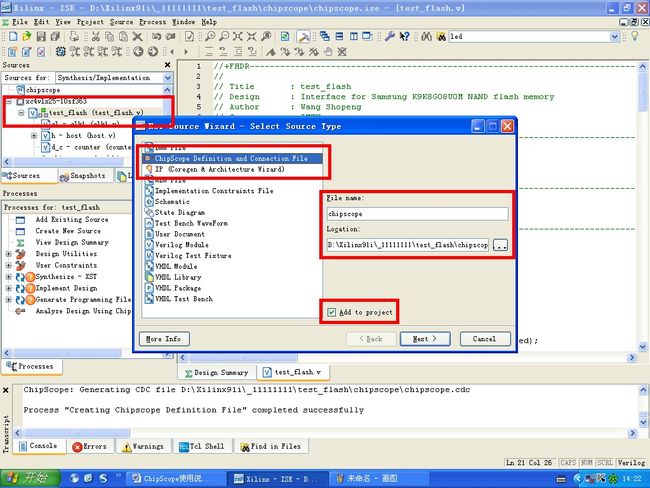Expand the User Constraints process node
Image resolution: width=650 pixels, height=488 pixels.
click(x=8, y=265)
